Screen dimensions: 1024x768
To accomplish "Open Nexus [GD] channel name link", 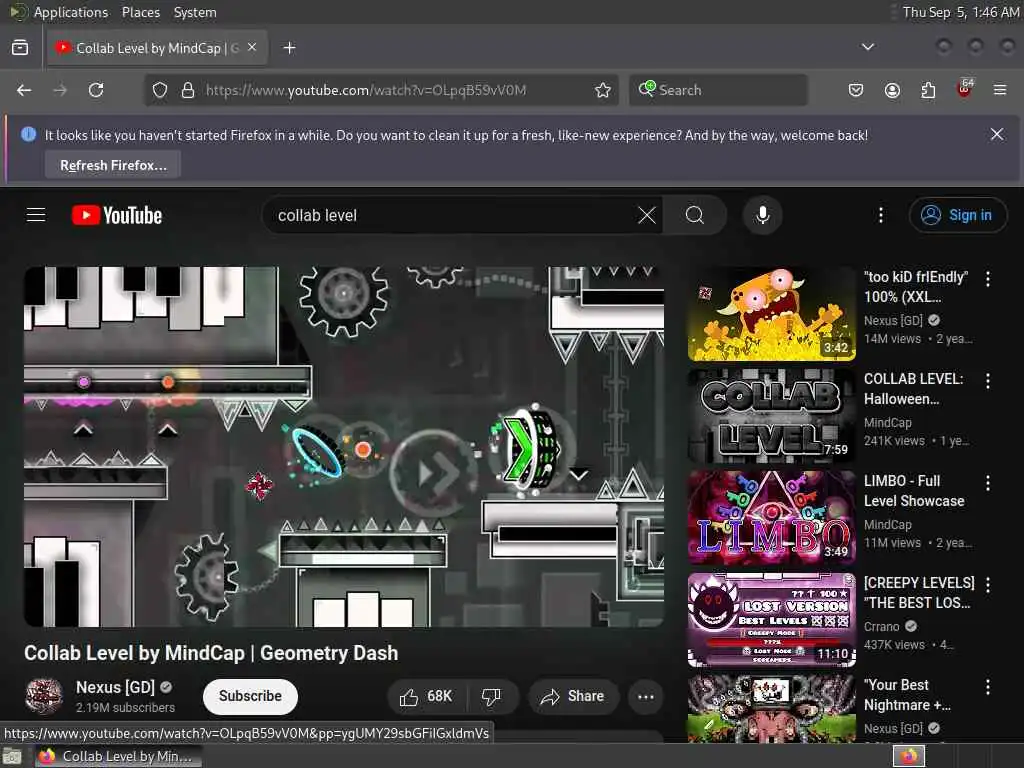I will coord(116,688).
